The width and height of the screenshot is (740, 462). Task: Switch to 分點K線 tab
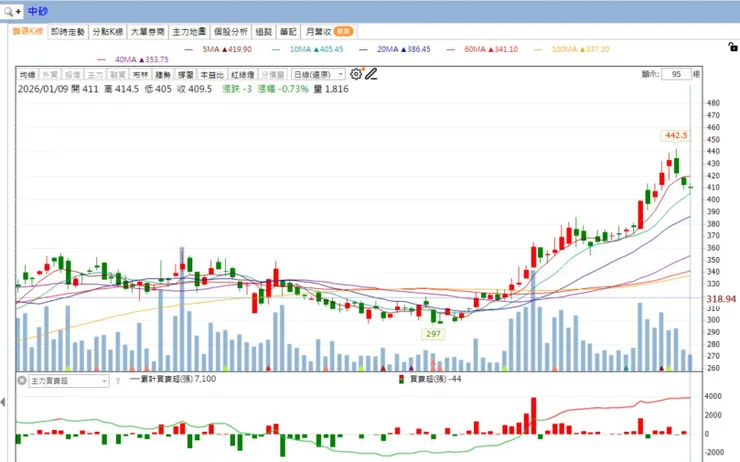coord(108,32)
